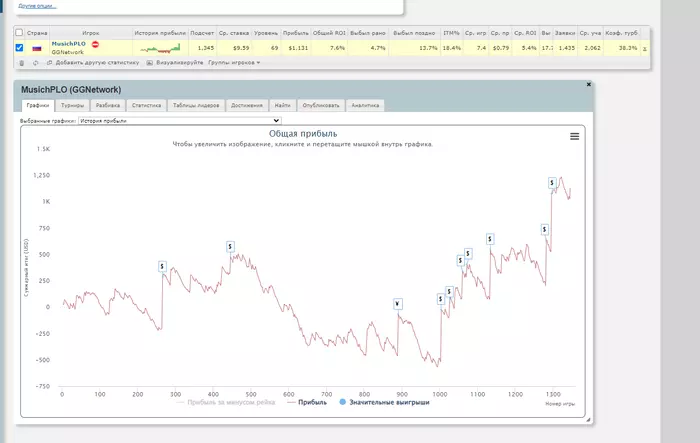Switch to the 'Статистика' tab
The height and width of the screenshot is (443, 700).
coord(146,105)
